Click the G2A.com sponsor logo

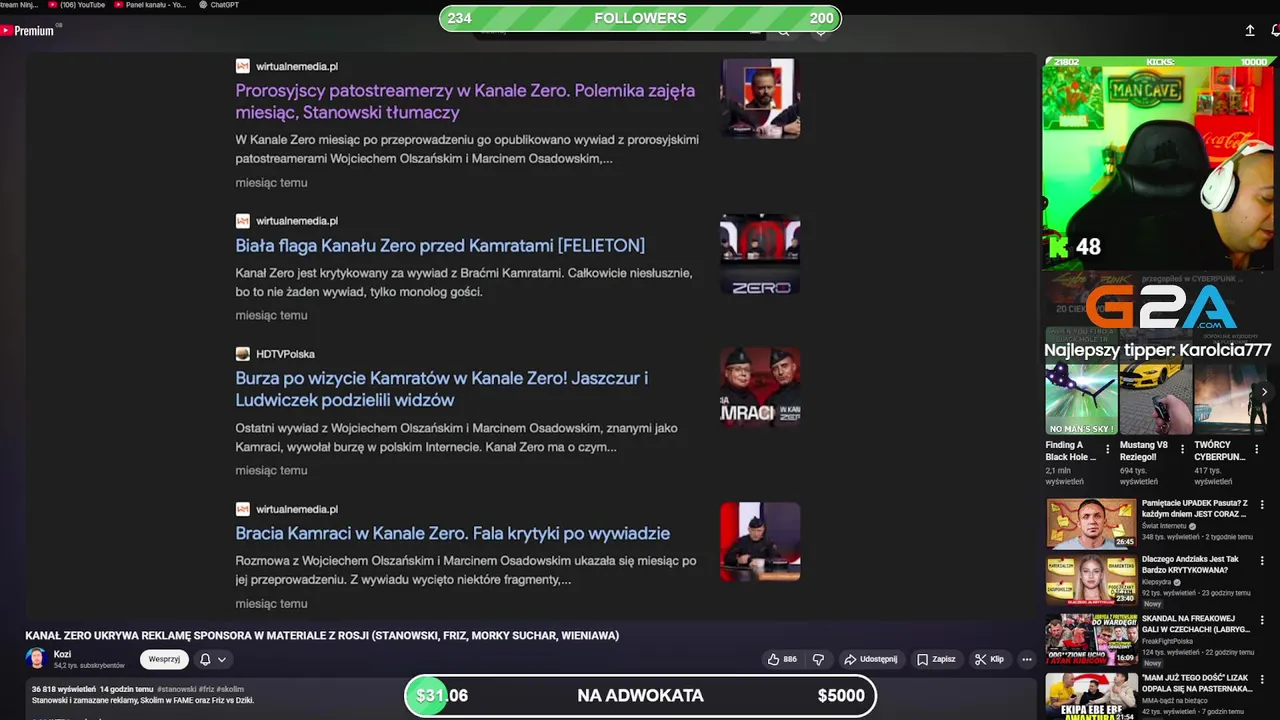tap(1160, 308)
